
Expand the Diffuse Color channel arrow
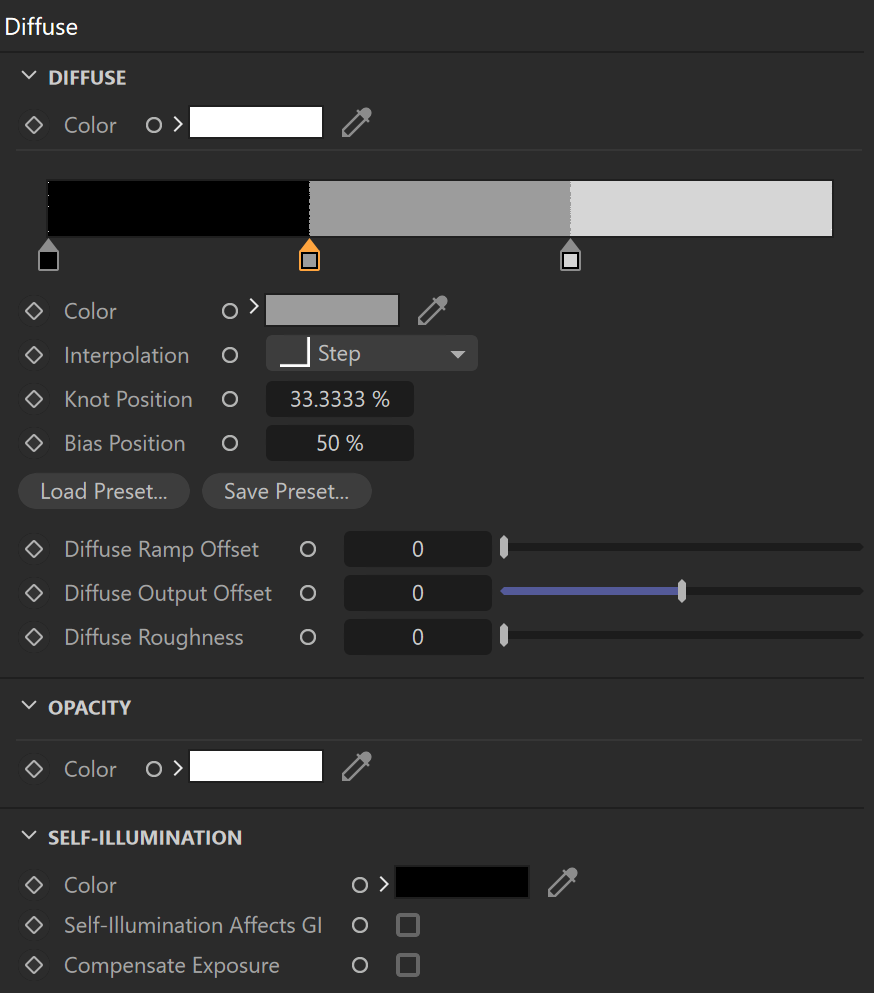(178, 124)
